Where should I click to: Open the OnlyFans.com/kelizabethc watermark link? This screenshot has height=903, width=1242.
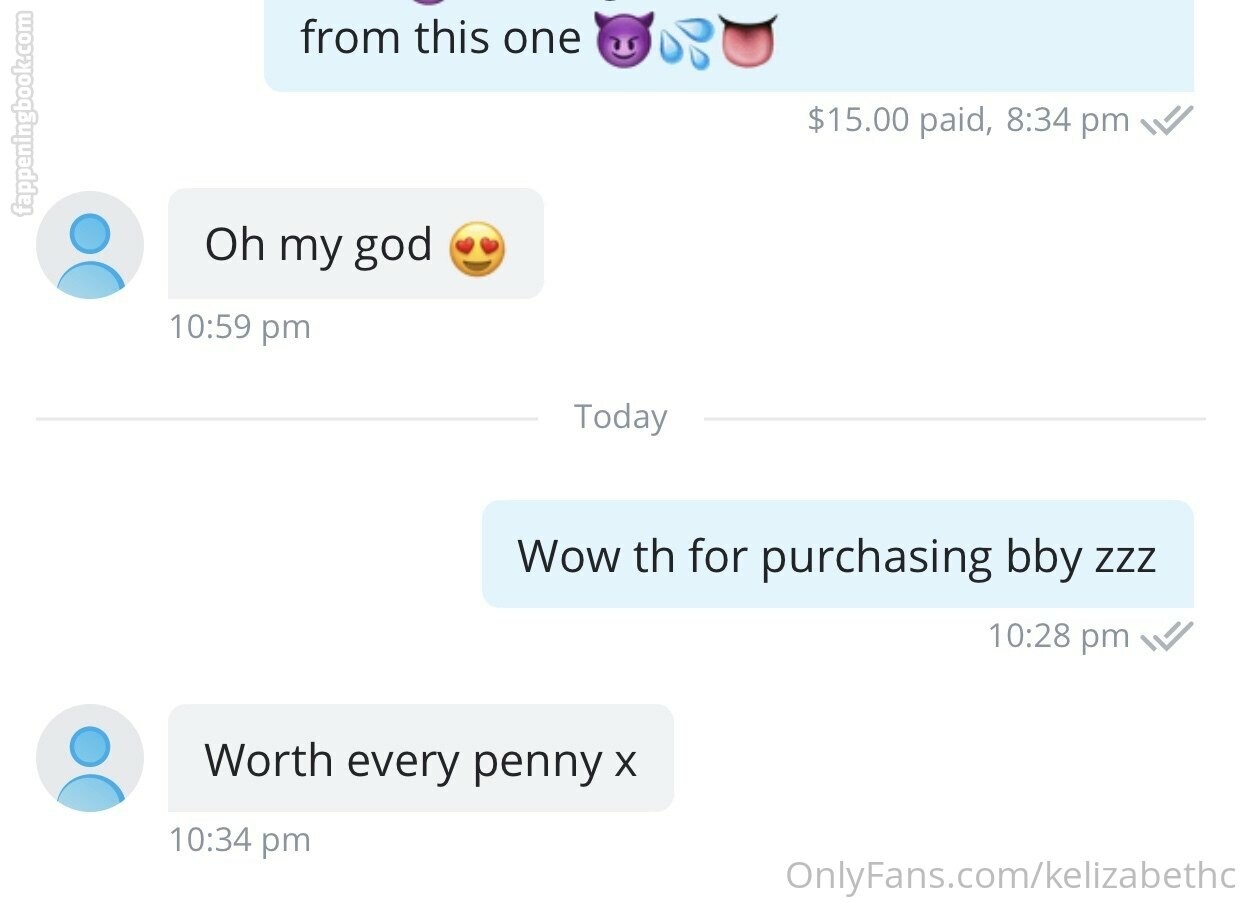[x=1011, y=875]
